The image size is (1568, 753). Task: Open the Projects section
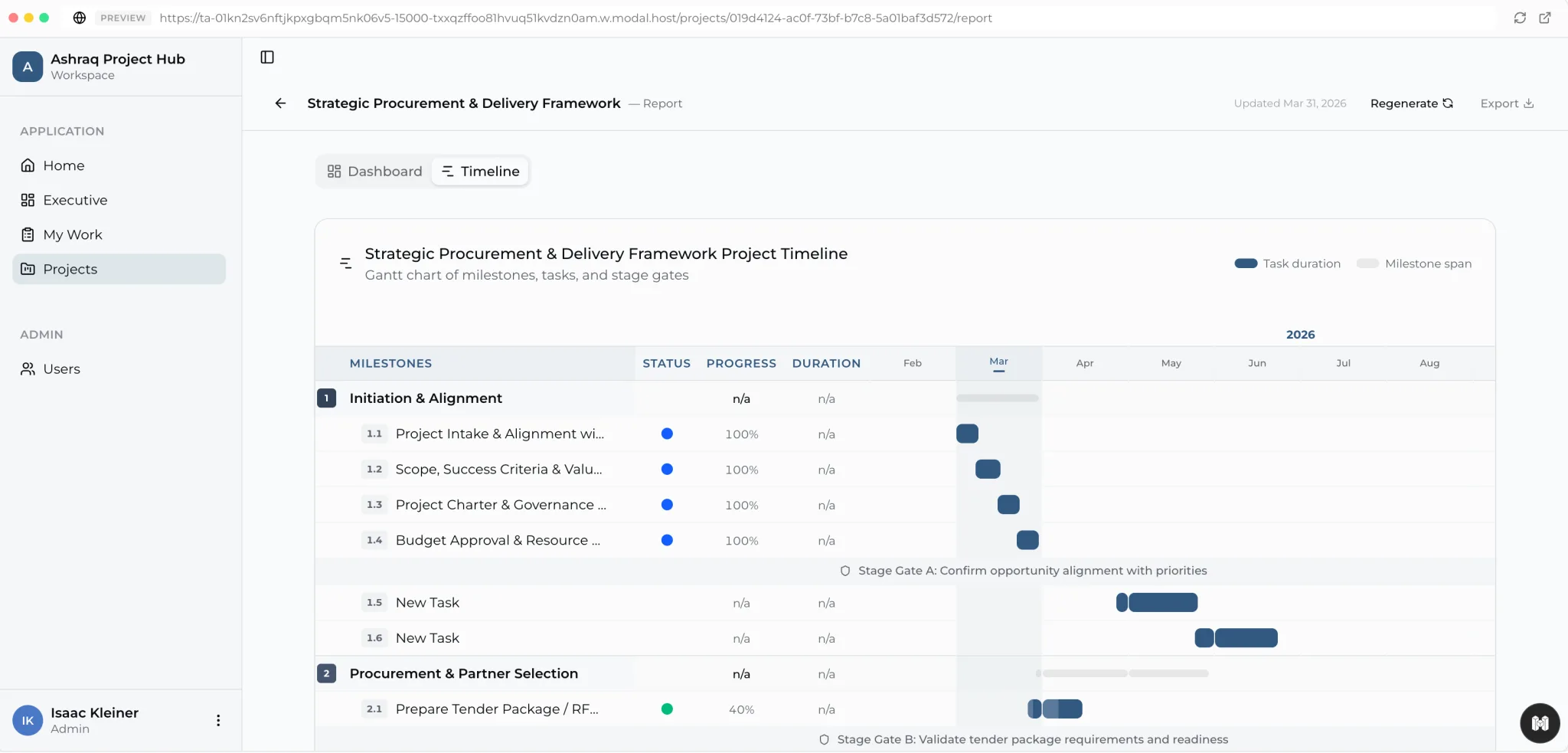pyautogui.click(x=119, y=269)
